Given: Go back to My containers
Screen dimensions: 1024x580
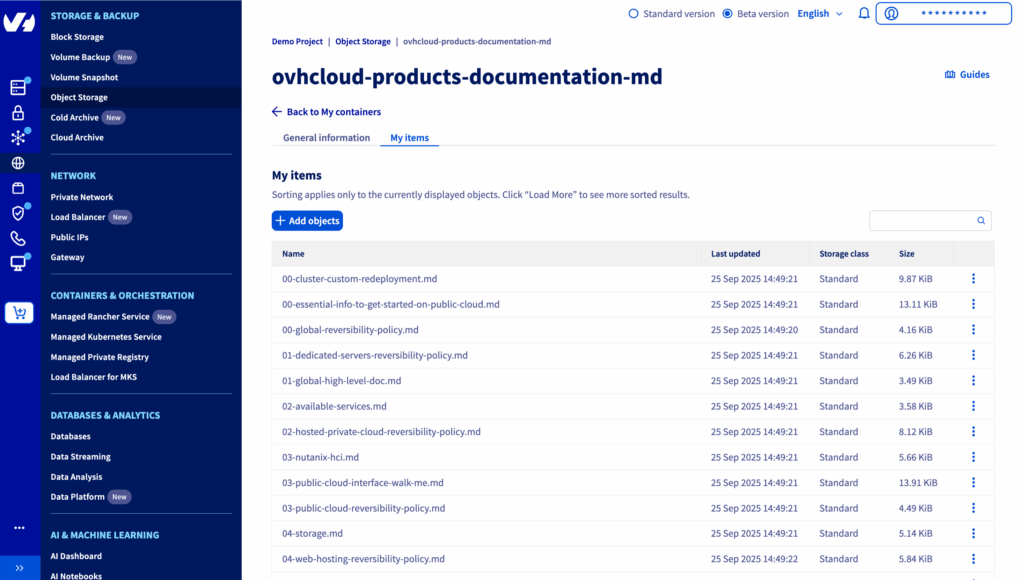Looking at the screenshot, I should pyautogui.click(x=326, y=112).
